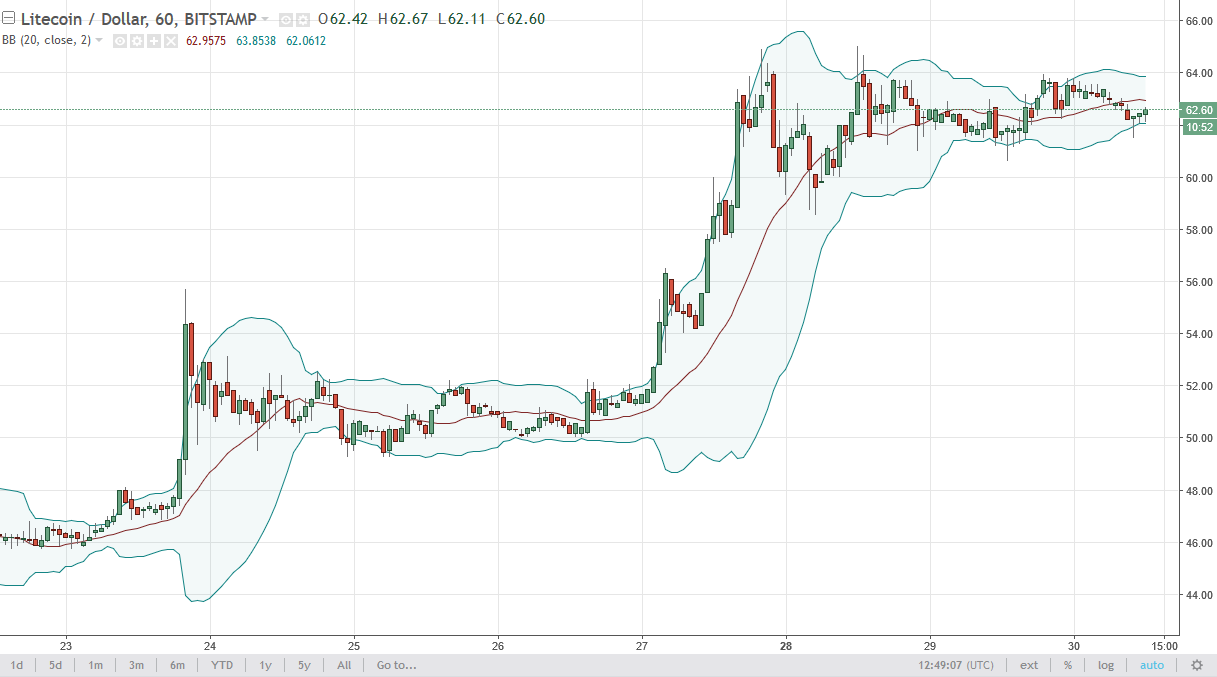Toggle auto scale mode
Image resolution: width=1217 pixels, height=677 pixels.
pos(1152,665)
